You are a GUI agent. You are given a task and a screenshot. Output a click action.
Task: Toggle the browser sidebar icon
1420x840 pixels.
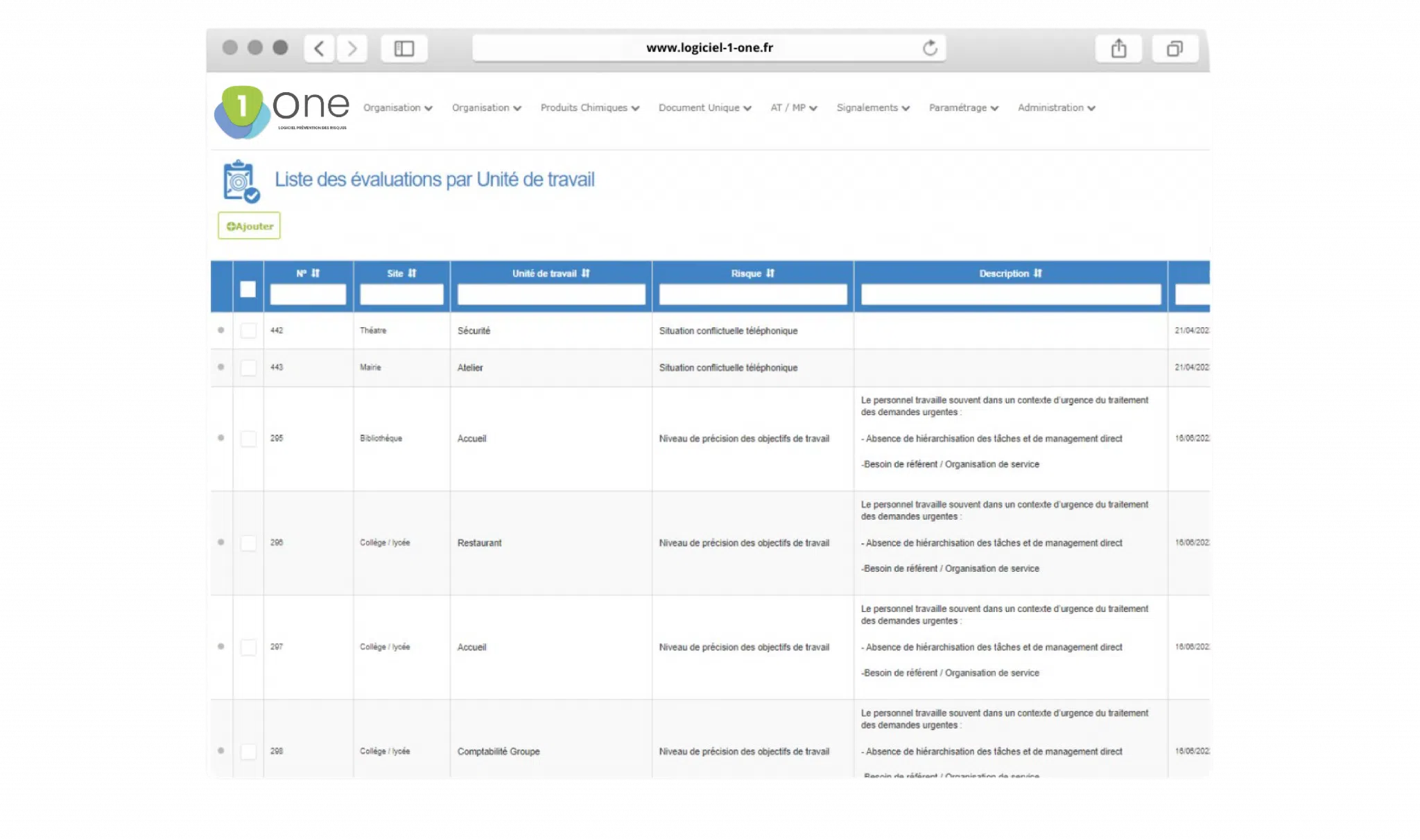[x=404, y=49]
